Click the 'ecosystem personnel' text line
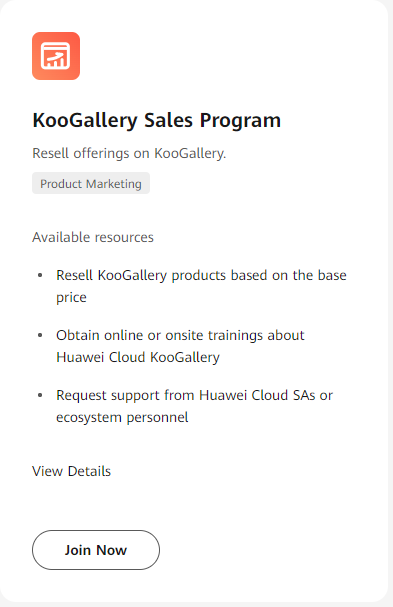 [122, 417]
